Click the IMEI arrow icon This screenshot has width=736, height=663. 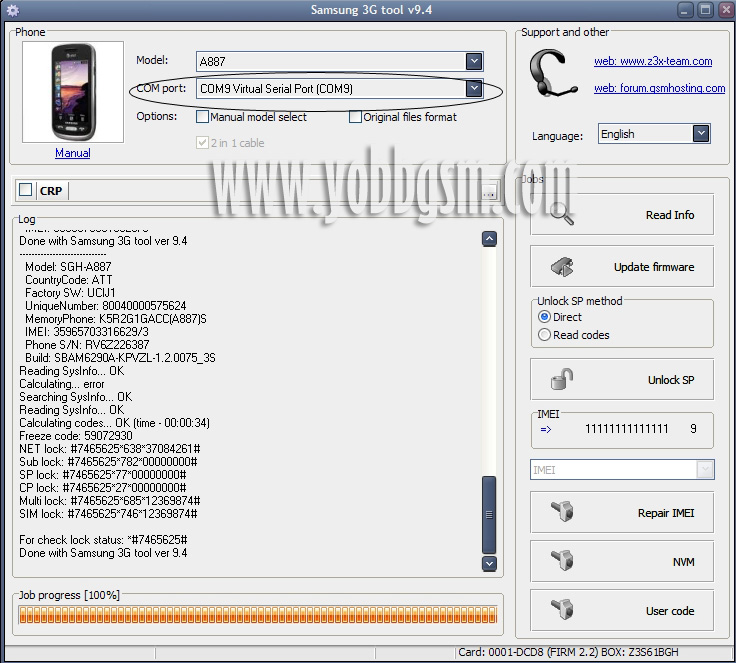click(x=546, y=429)
